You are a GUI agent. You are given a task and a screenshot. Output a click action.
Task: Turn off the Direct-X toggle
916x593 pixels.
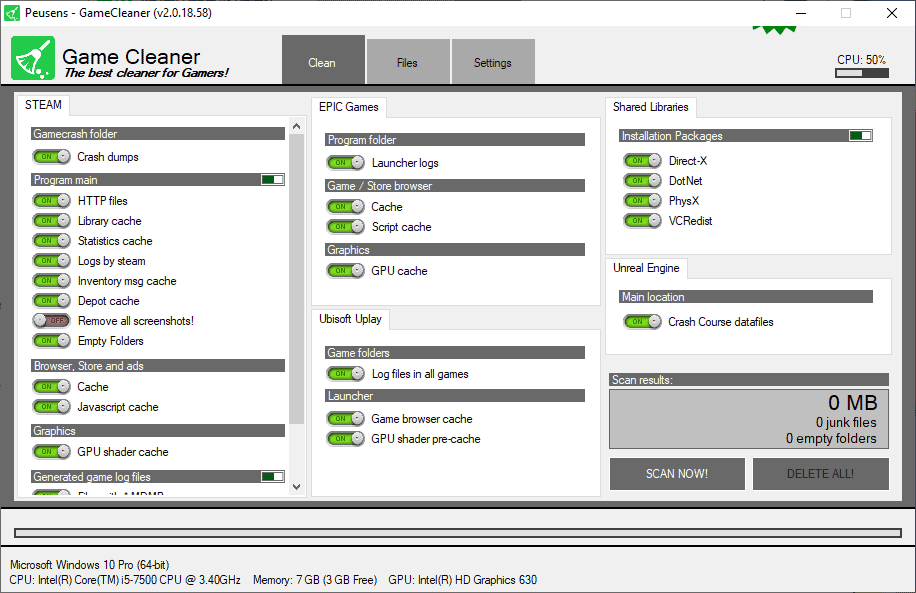tap(642, 160)
